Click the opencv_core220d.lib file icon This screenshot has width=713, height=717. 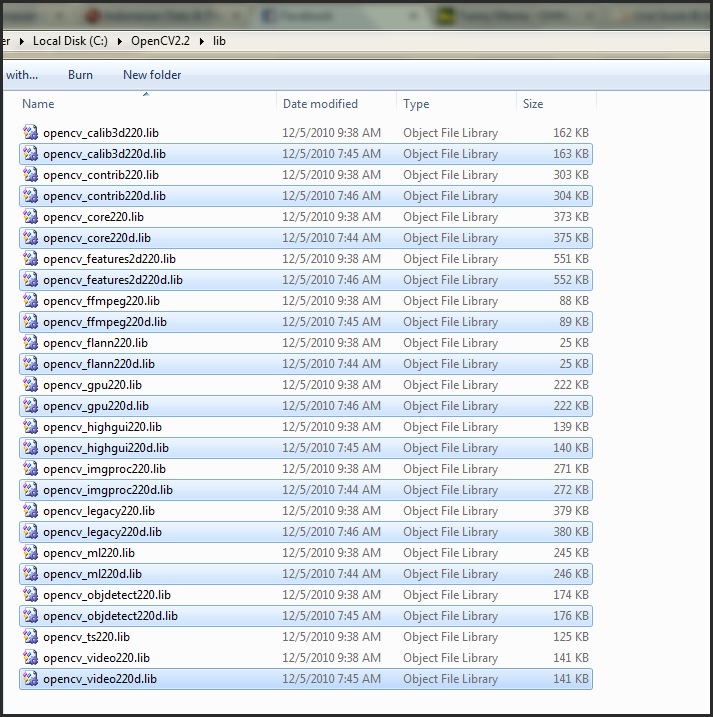[31, 238]
